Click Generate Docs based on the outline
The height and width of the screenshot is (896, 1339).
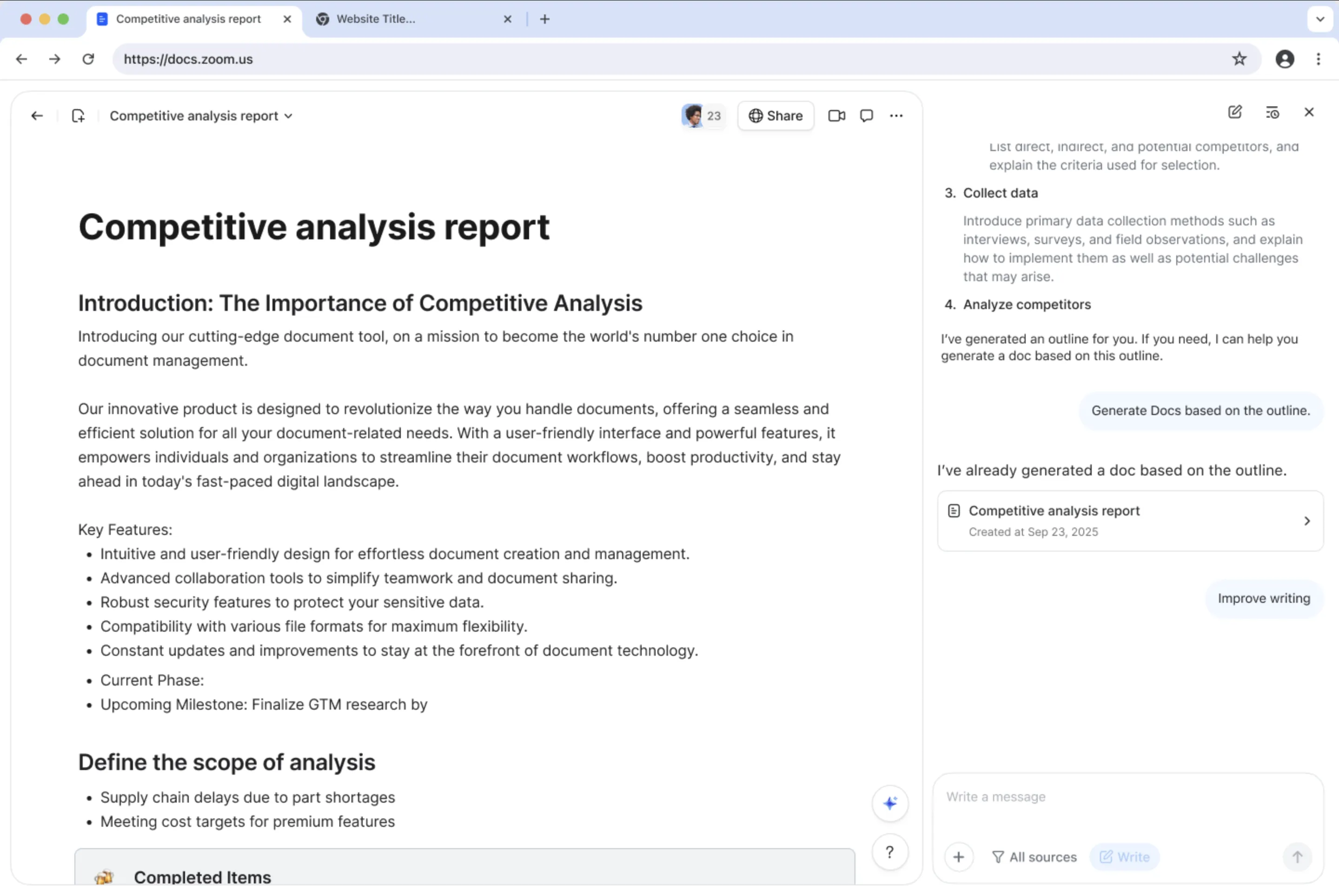point(1200,410)
